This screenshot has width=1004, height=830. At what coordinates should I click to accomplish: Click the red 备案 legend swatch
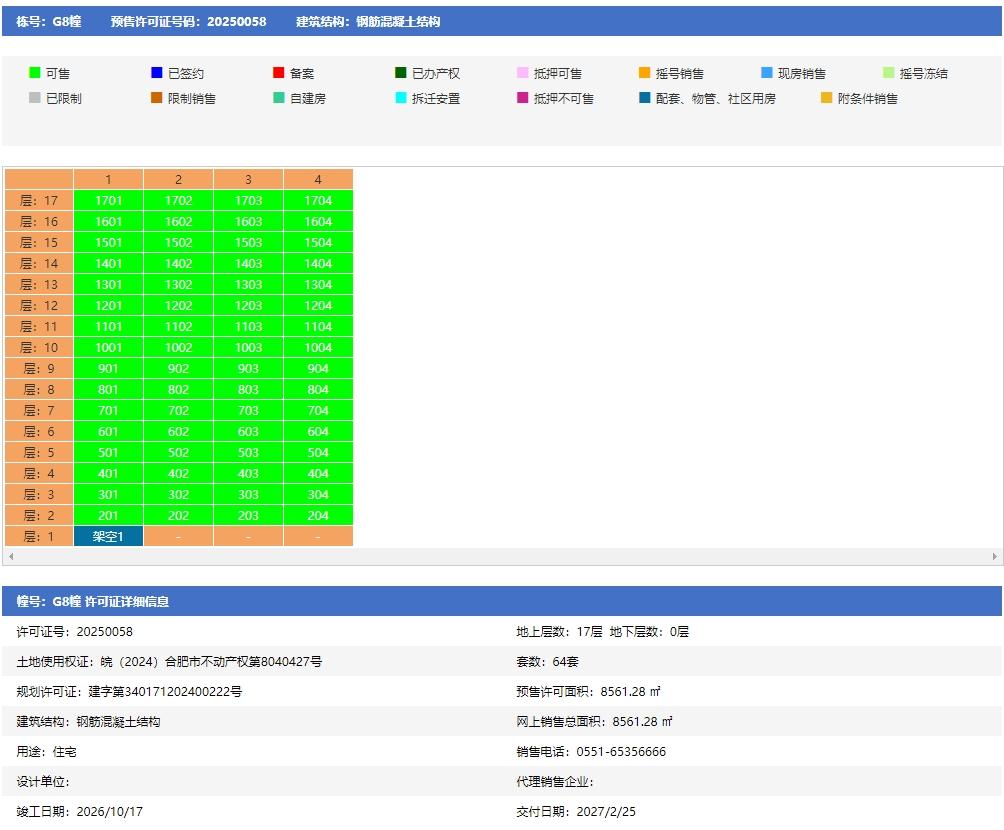click(279, 72)
